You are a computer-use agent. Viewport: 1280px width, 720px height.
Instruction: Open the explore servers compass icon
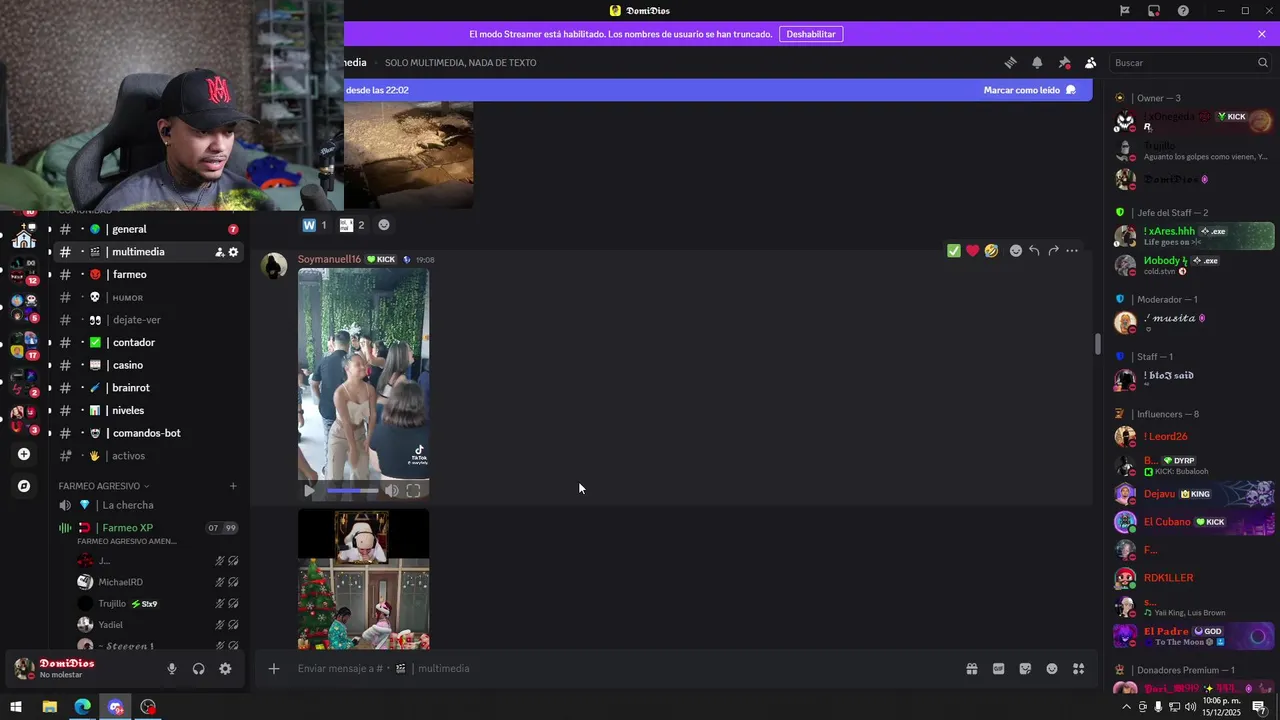pyautogui.click(x=24, y=486)
